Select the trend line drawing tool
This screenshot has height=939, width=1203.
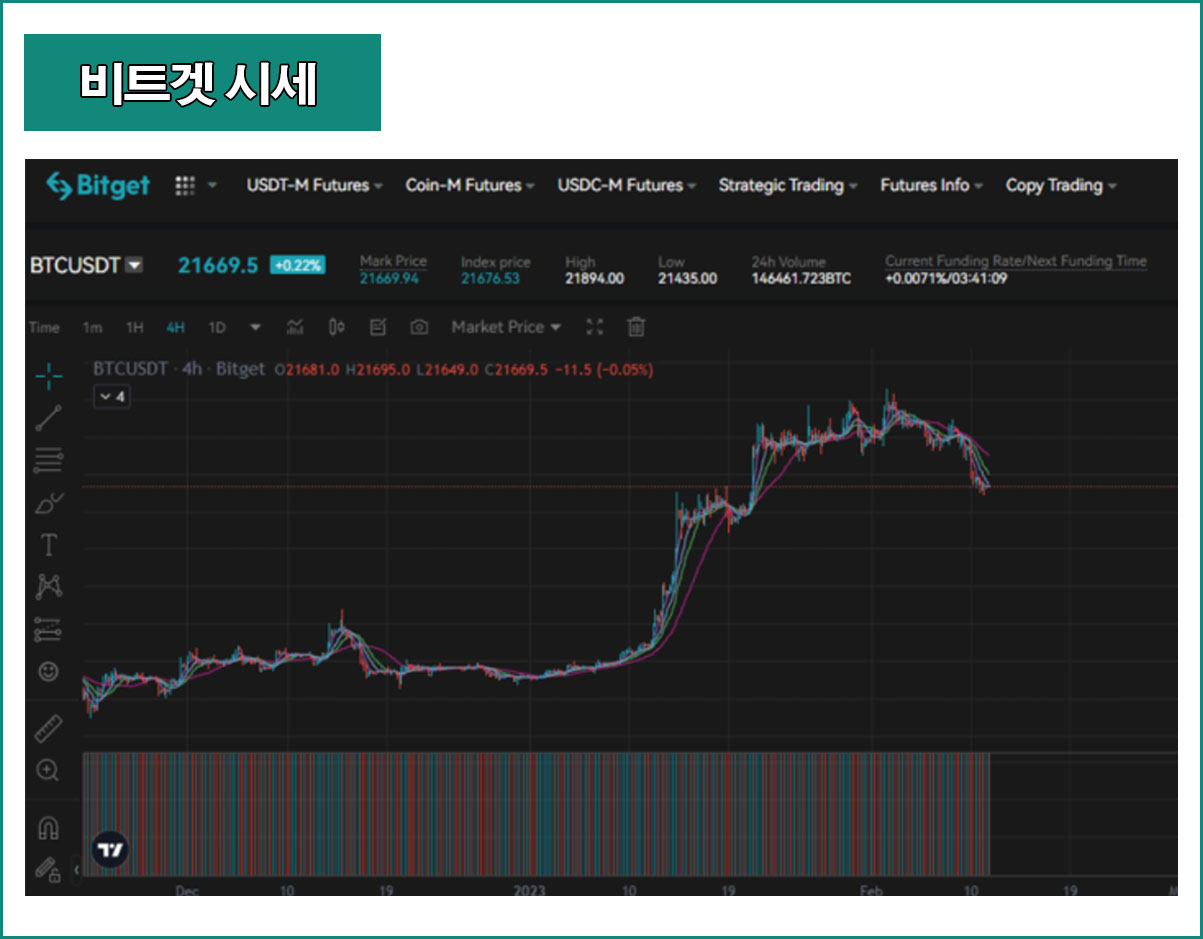48,418
